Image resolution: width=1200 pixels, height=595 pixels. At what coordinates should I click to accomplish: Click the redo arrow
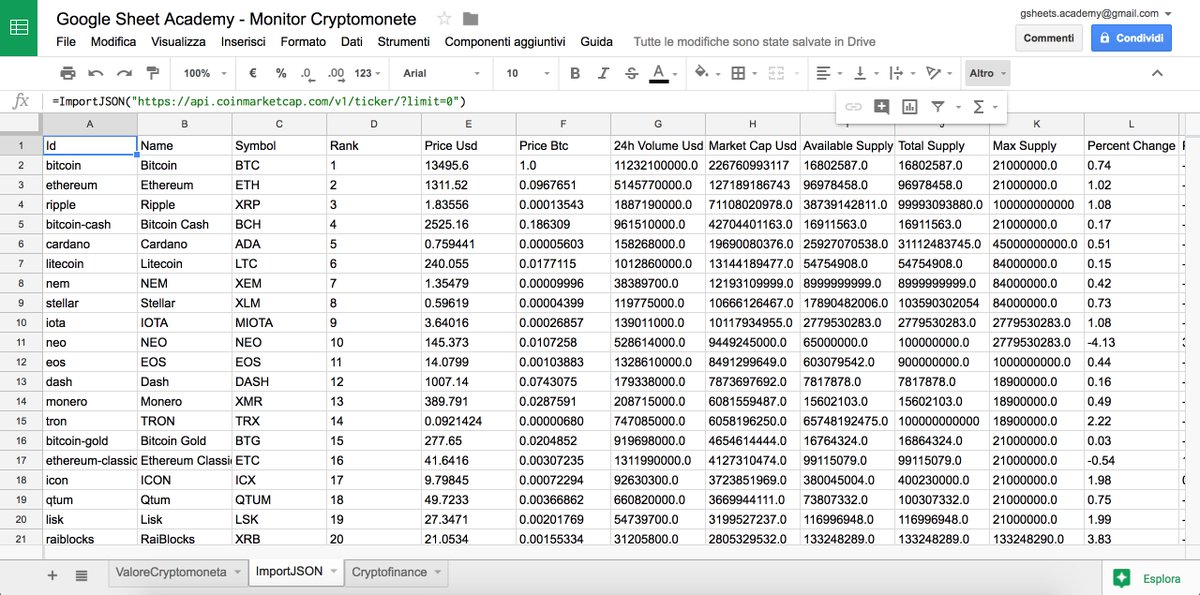click(x=124, y=73)
